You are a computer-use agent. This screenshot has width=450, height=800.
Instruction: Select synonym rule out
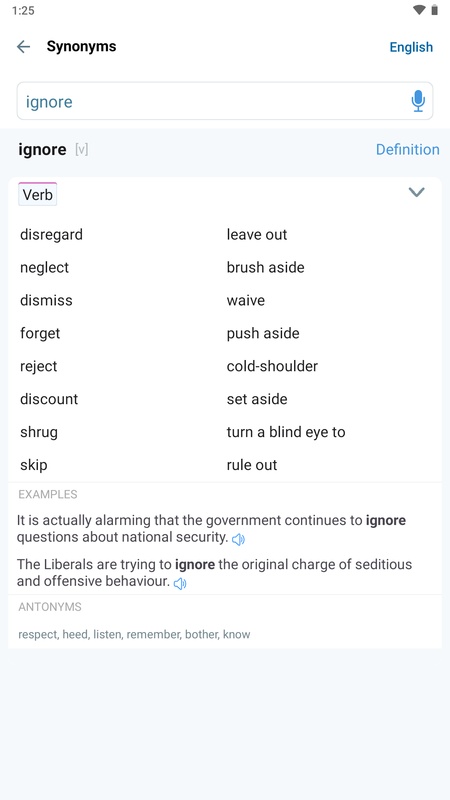pyautogui.click(x=252, y=465)
